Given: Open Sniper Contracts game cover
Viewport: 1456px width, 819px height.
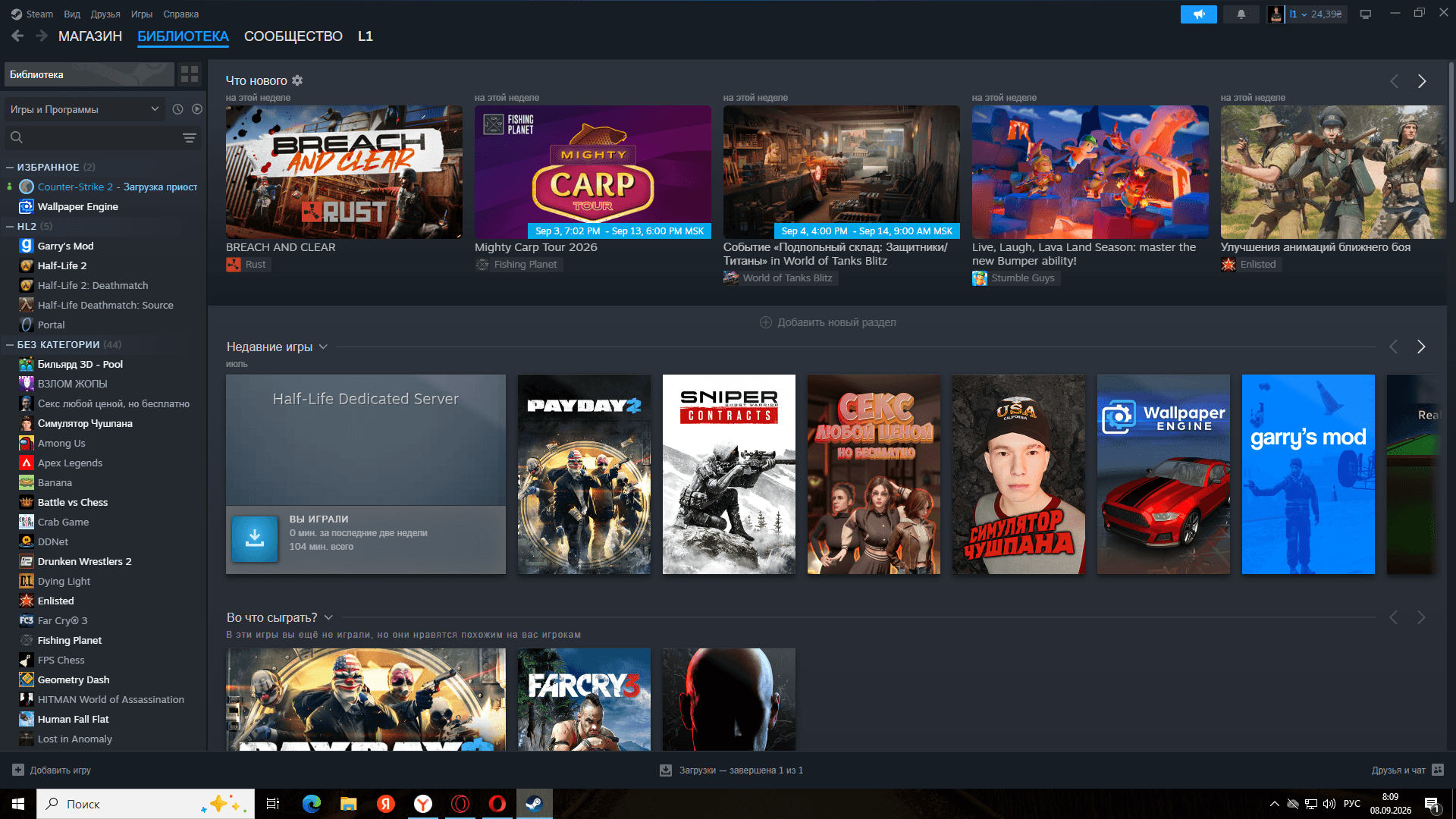Looking at the screenshot, I should pos(729,474).
